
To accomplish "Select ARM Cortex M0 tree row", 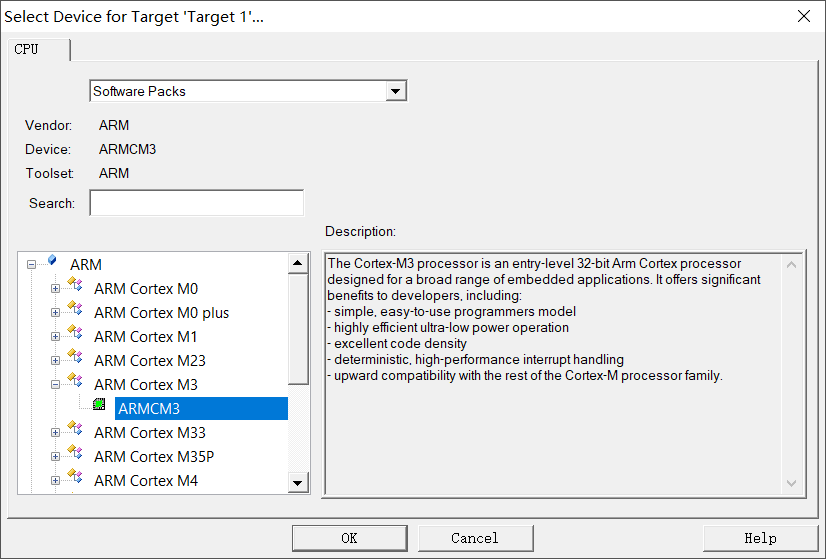I will pos(146,289).
